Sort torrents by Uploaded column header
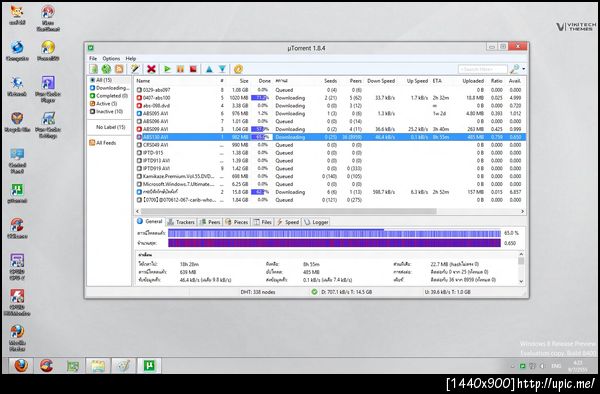This screenshot has width=600, height=394. click(x=473, y=81)
